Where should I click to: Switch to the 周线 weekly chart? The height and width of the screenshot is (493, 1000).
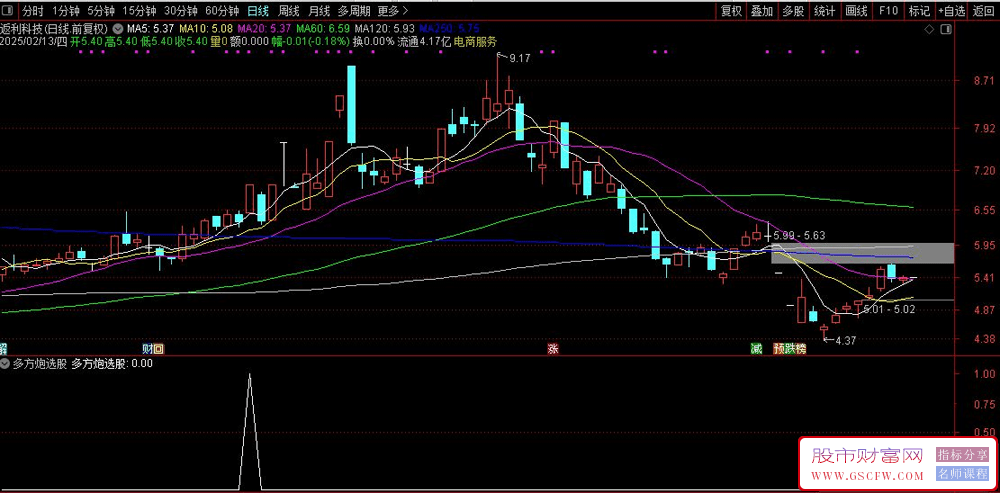[x=288, y=11]
